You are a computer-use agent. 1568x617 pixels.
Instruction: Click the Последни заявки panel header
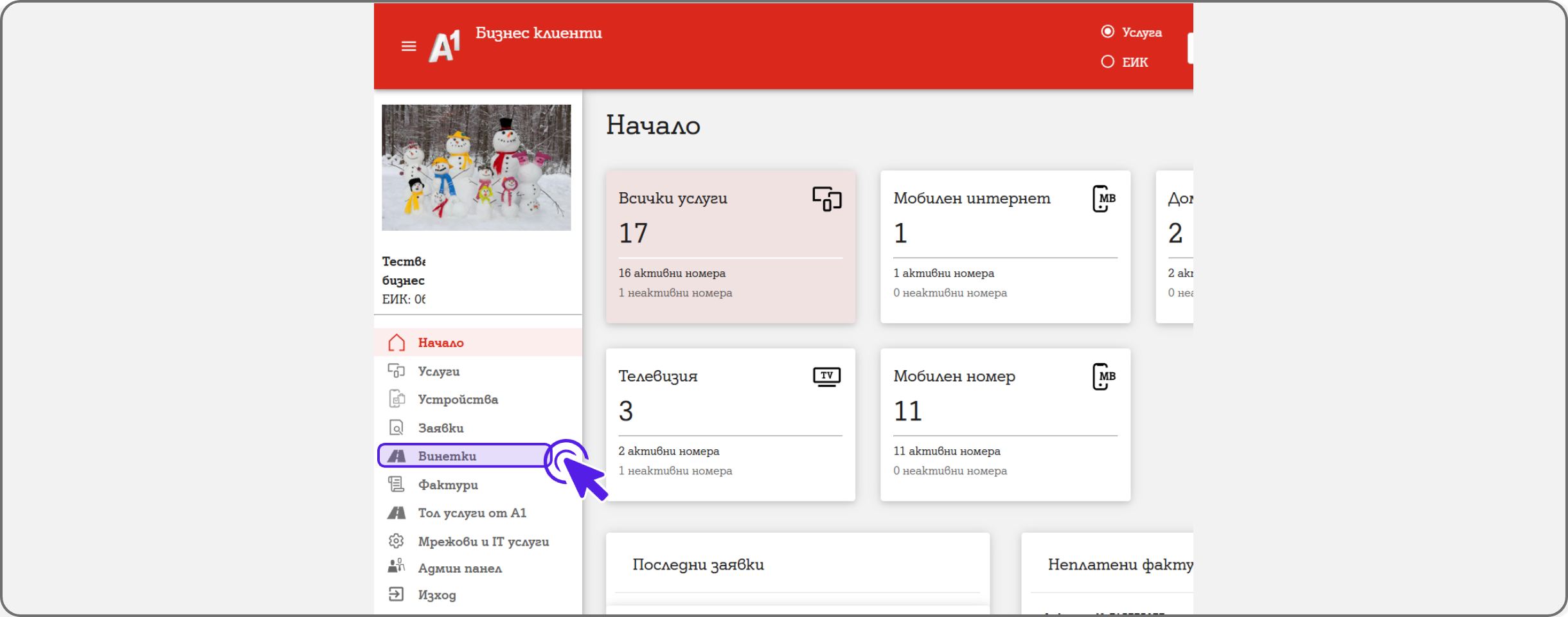pyautogui.click(x=699, y=564)
